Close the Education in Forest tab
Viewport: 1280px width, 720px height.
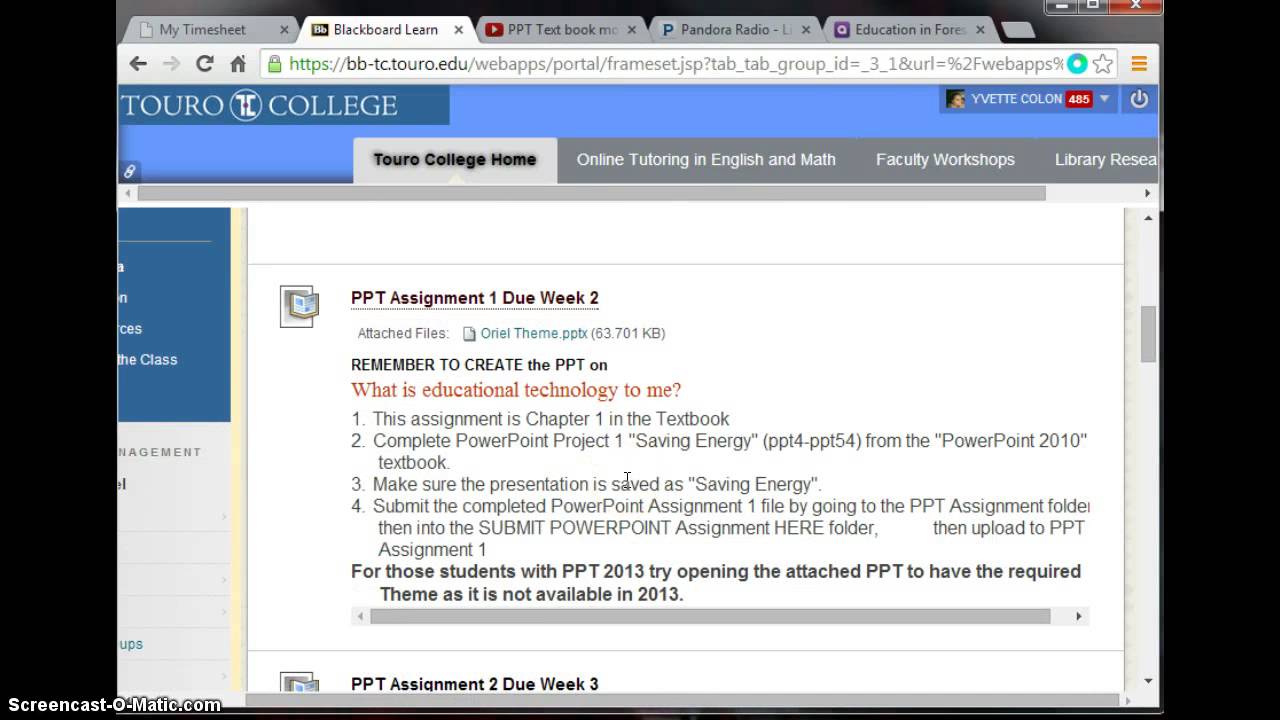pyautogui.click(x=980, y=30)
